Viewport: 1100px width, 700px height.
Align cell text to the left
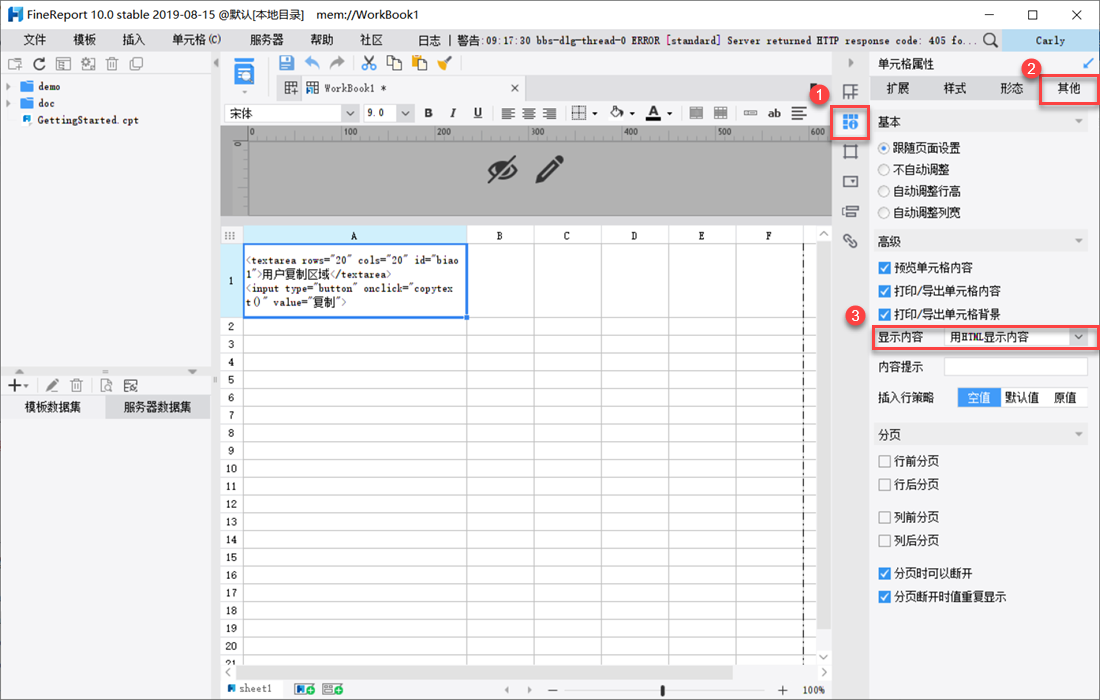508,113
